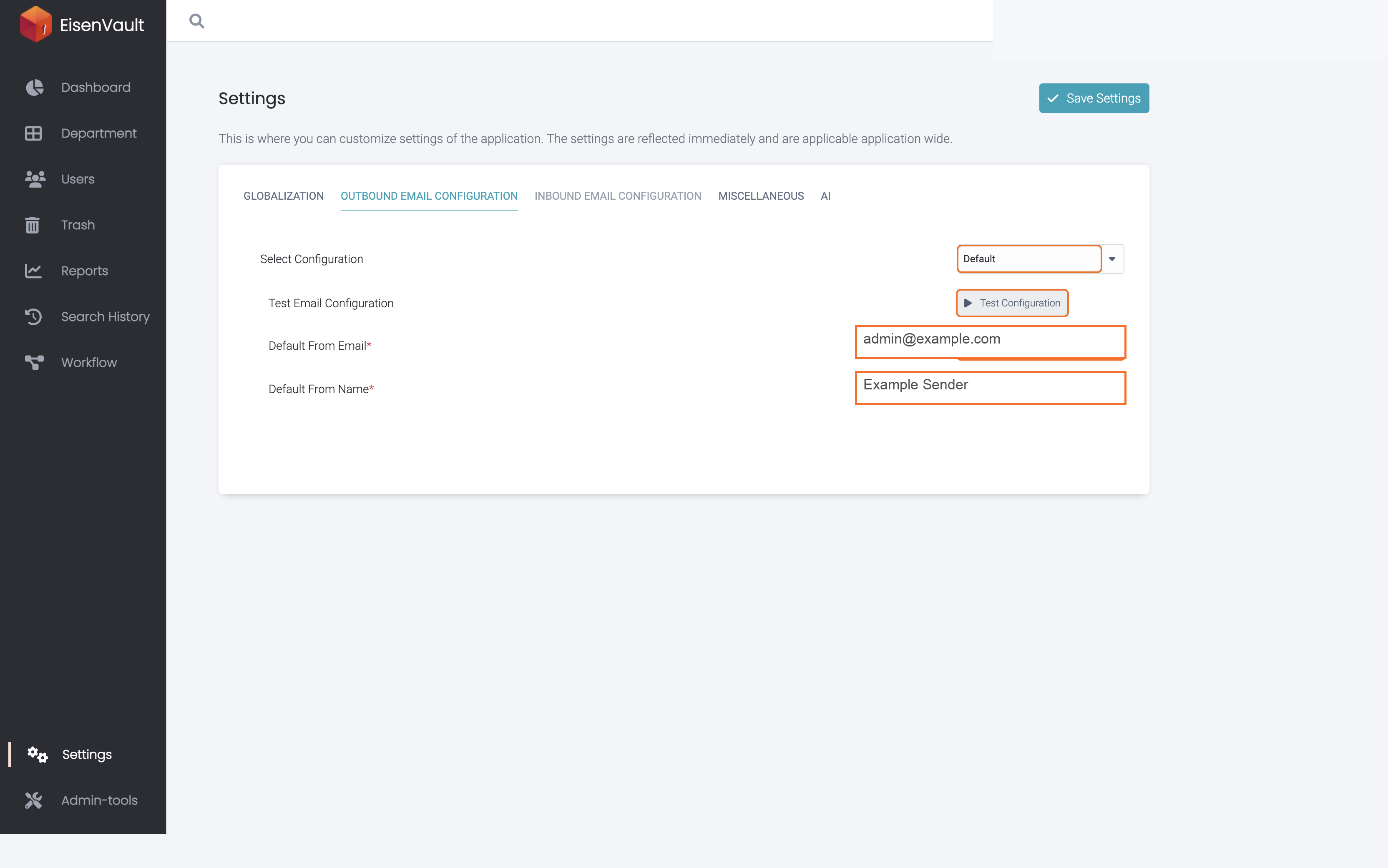Go to Department in sidebar
Image resolution: width=1388 pixels, height=868 pixels.
[x=83, y=133]
